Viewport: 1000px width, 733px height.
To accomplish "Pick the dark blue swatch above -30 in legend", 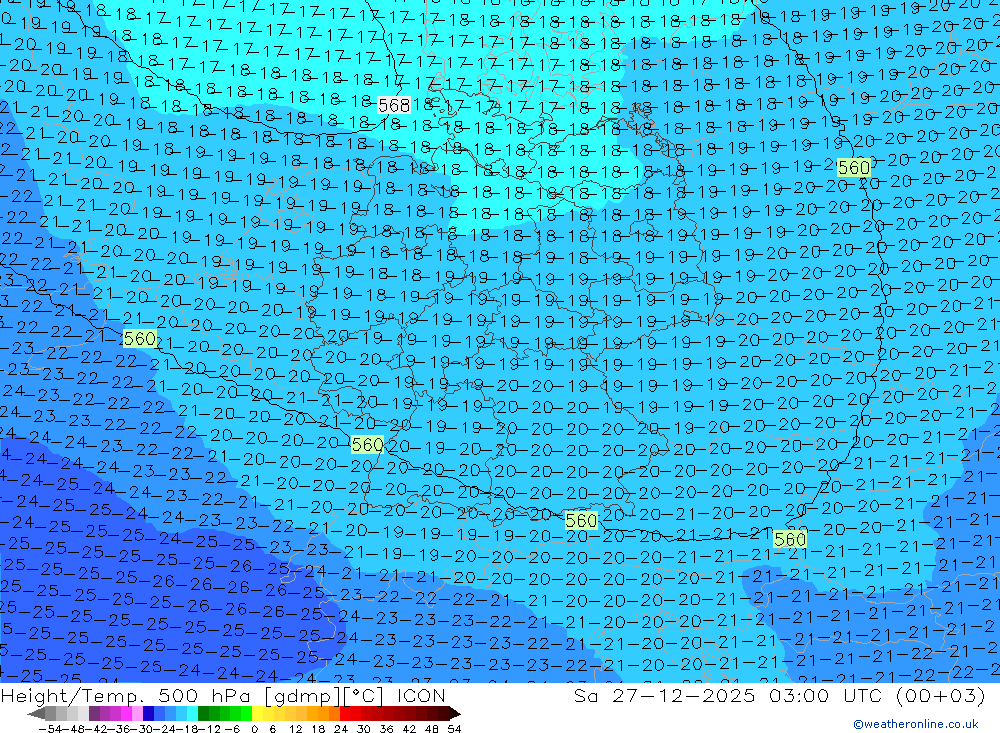I will (148, 714).
